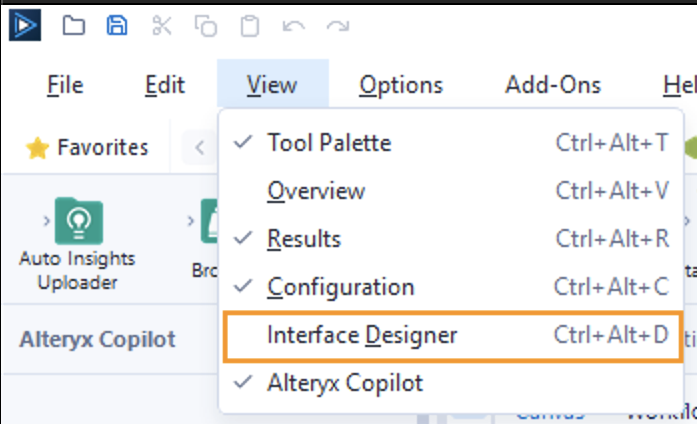The height and width of the screenshot is (424, 697).
Task: Toggle Configuration panel in View menu
Action: [452, 287]
